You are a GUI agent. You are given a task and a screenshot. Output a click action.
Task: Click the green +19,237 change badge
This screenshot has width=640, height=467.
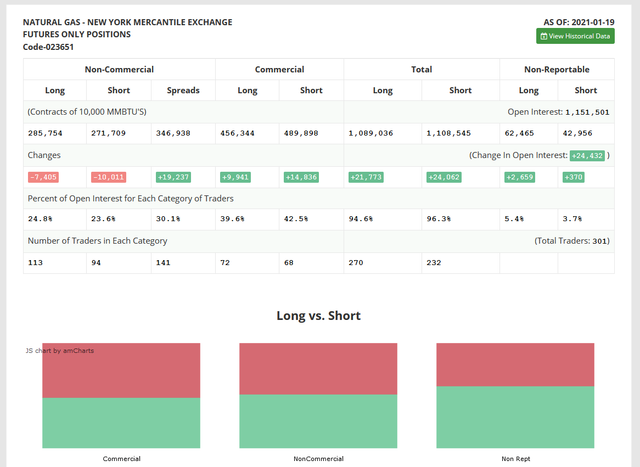[173, 177]
